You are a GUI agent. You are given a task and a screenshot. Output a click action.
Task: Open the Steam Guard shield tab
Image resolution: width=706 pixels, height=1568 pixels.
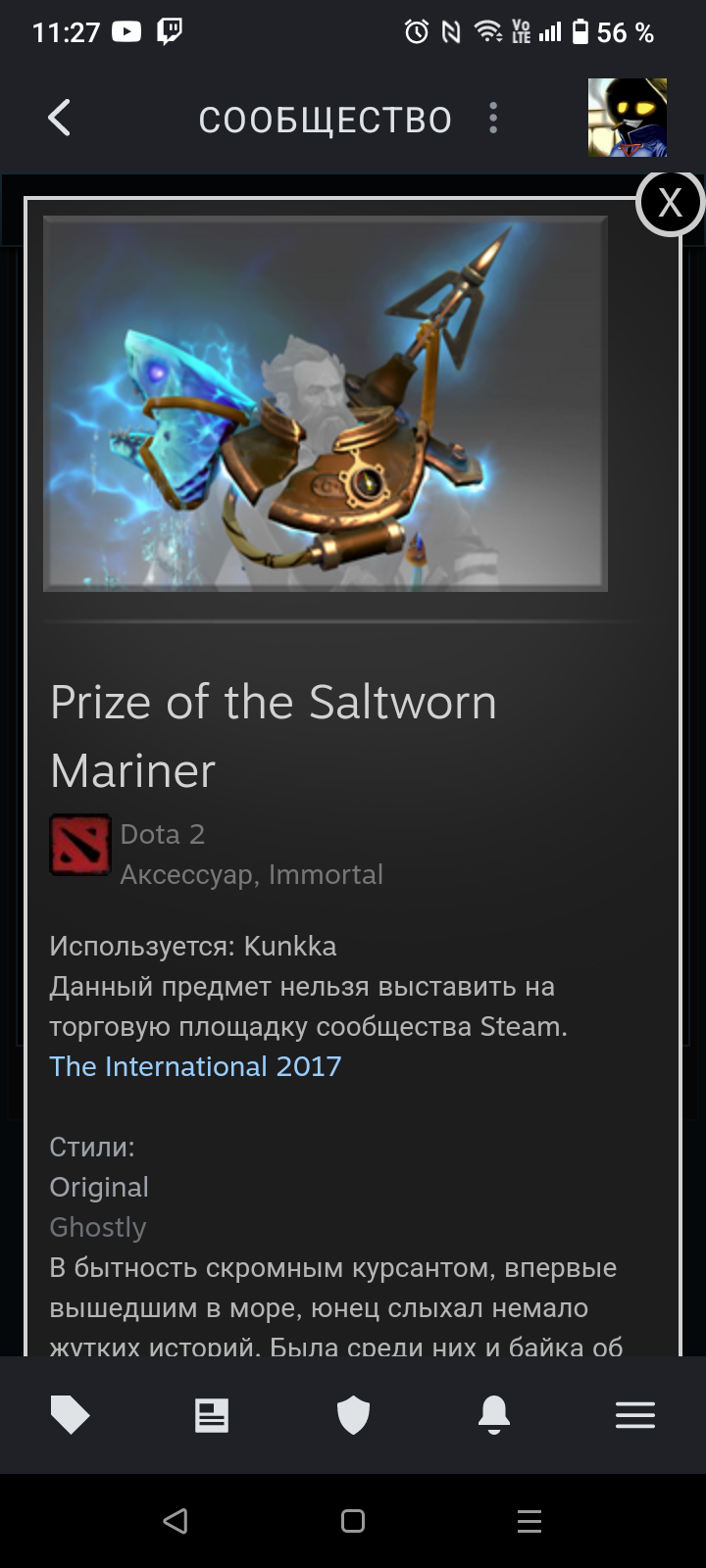[353, 1415]
